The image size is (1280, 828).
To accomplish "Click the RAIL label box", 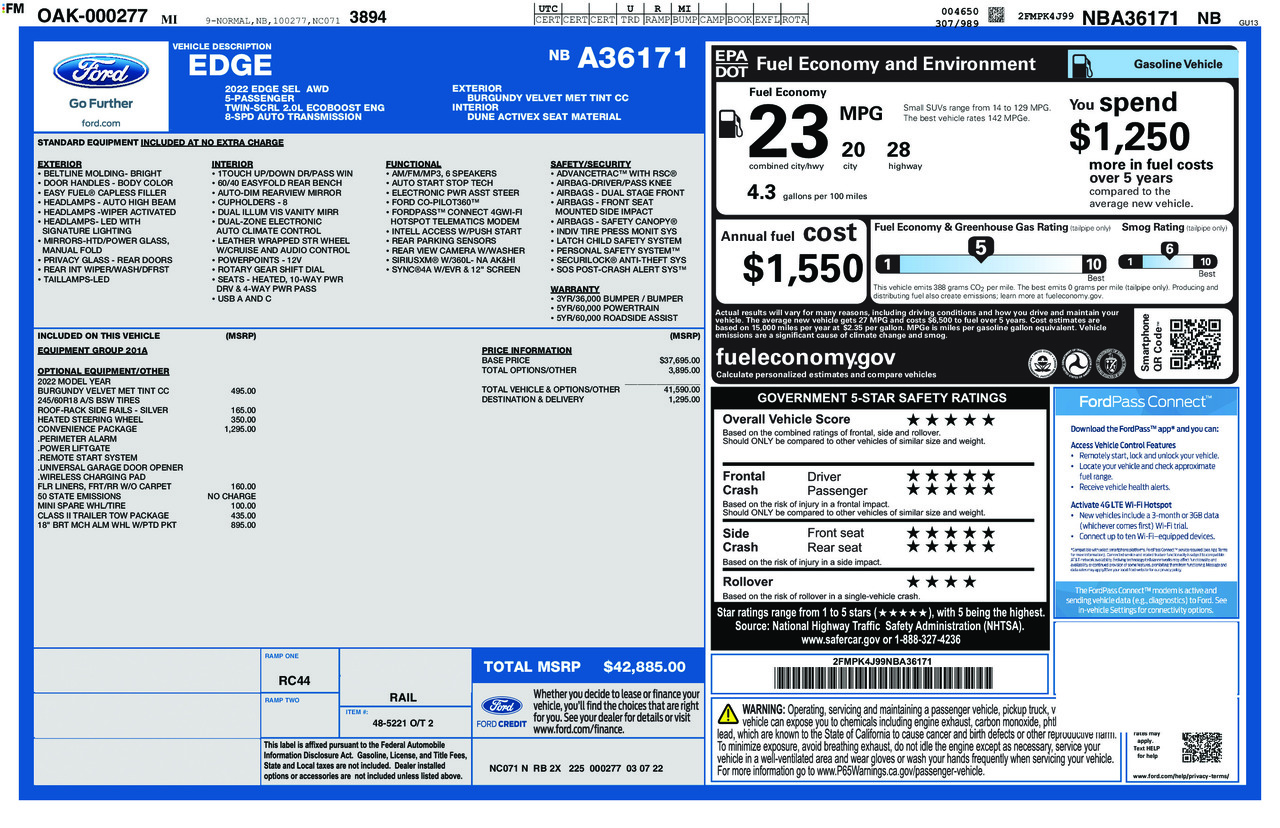I will (x=403, y=698).
